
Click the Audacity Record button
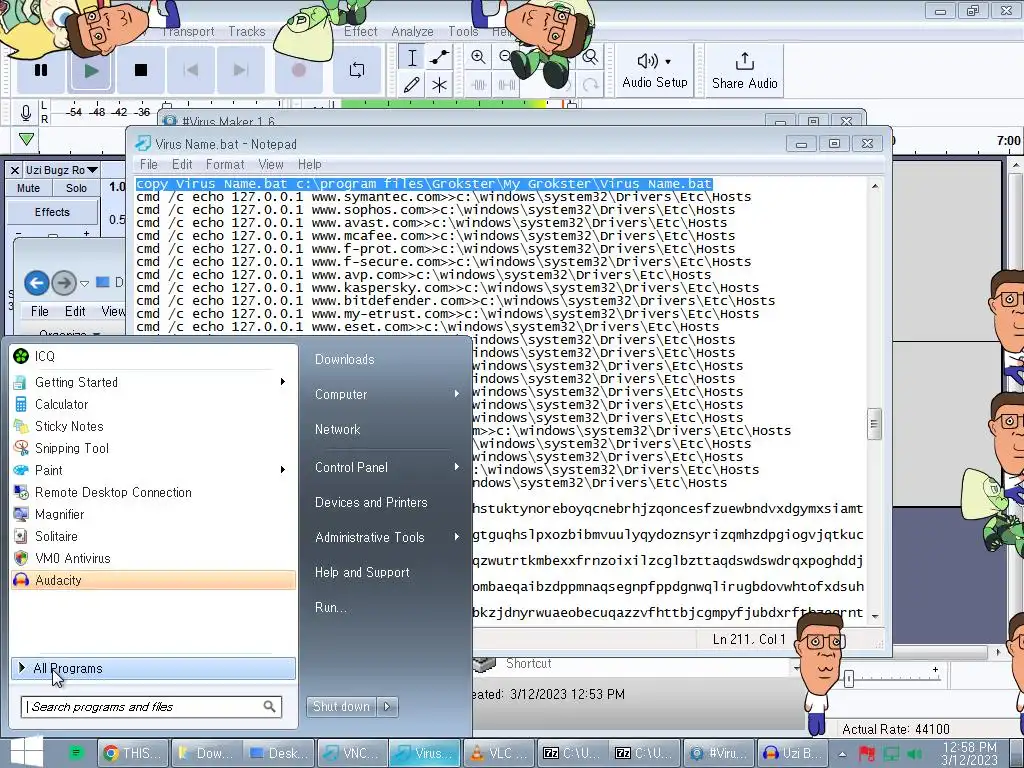click(298, 70)
